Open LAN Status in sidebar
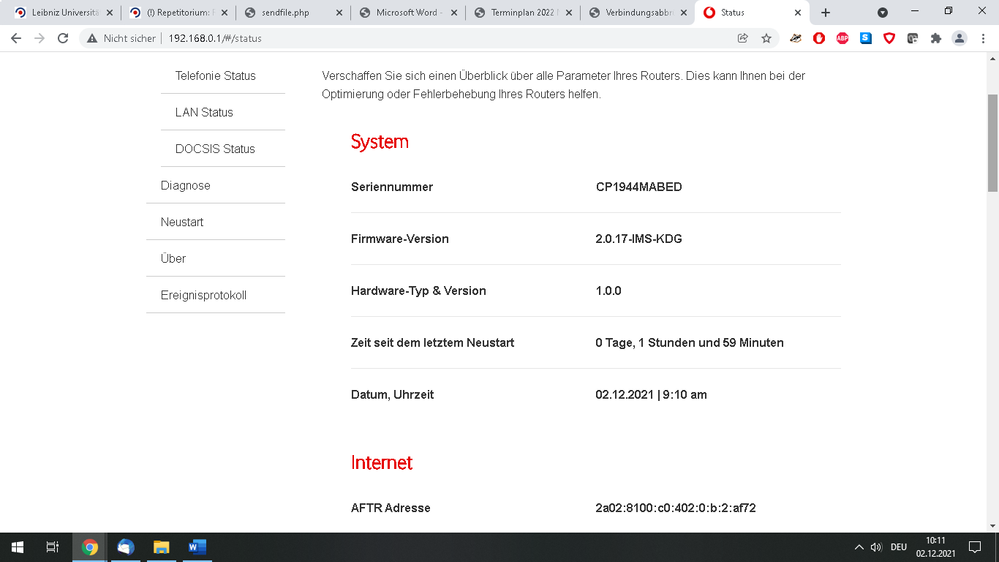The width and height of the screenshot is (999, 562). click(204, 112)
